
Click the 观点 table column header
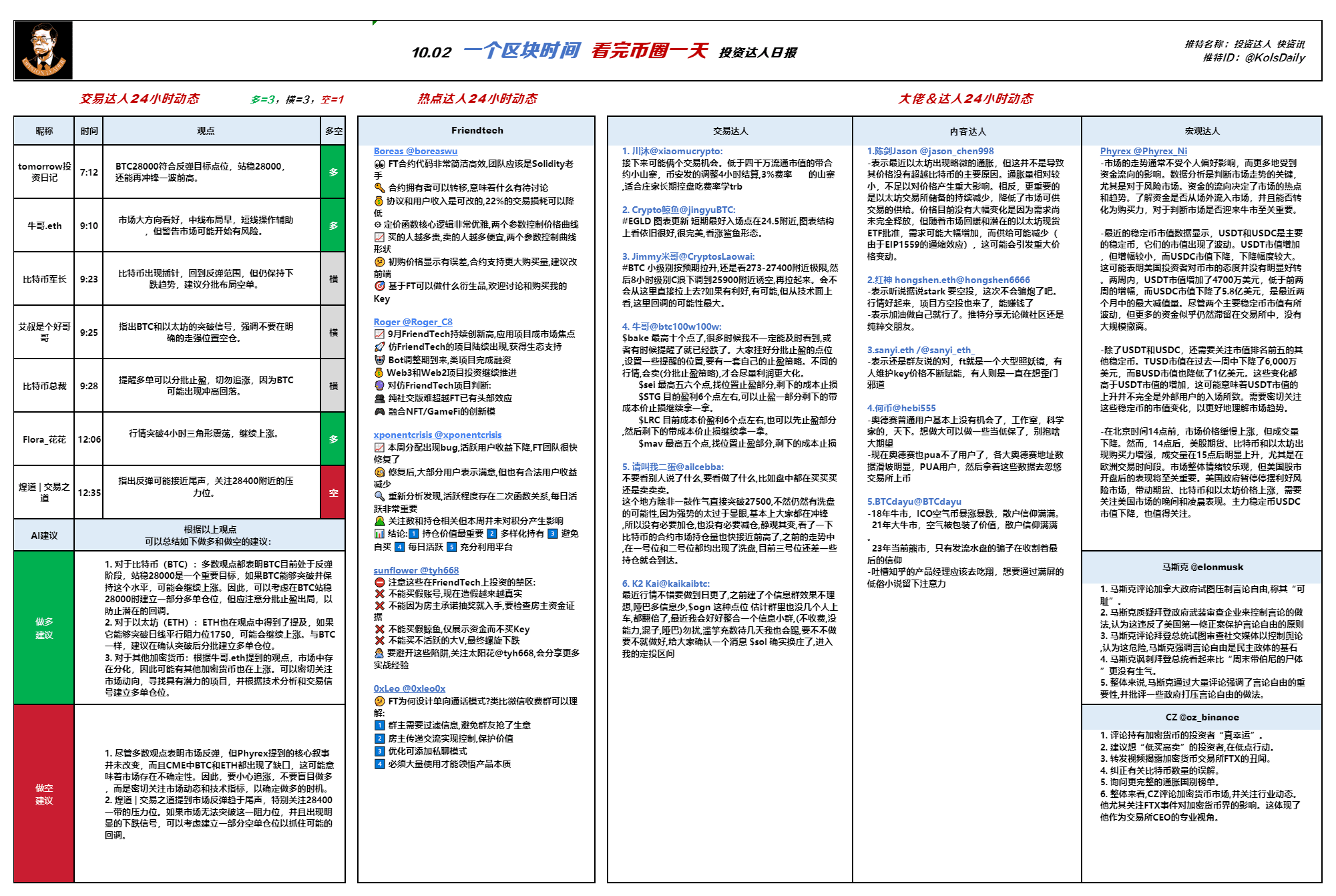[212, 131]
